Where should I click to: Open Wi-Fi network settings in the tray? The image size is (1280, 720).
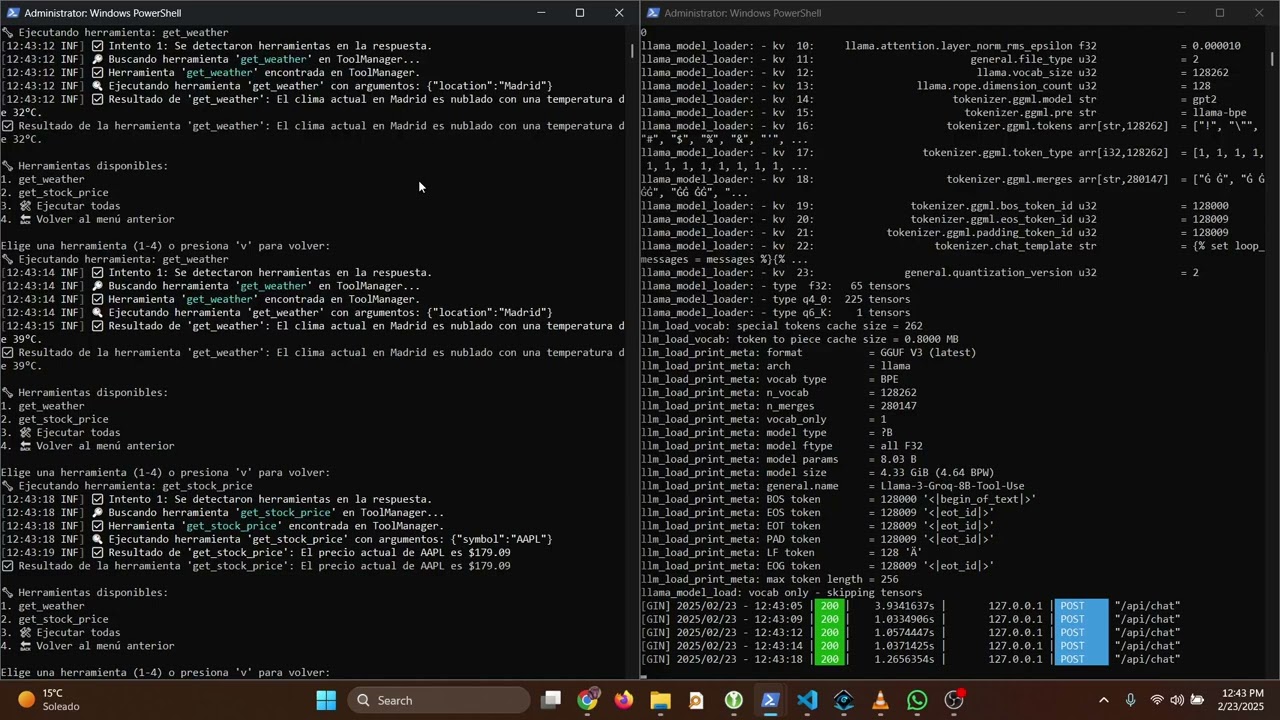1157,700
